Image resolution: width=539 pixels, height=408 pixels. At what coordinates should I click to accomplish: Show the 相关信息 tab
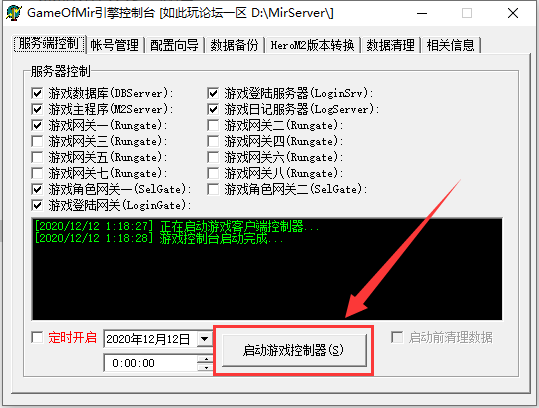click(450, 45)
